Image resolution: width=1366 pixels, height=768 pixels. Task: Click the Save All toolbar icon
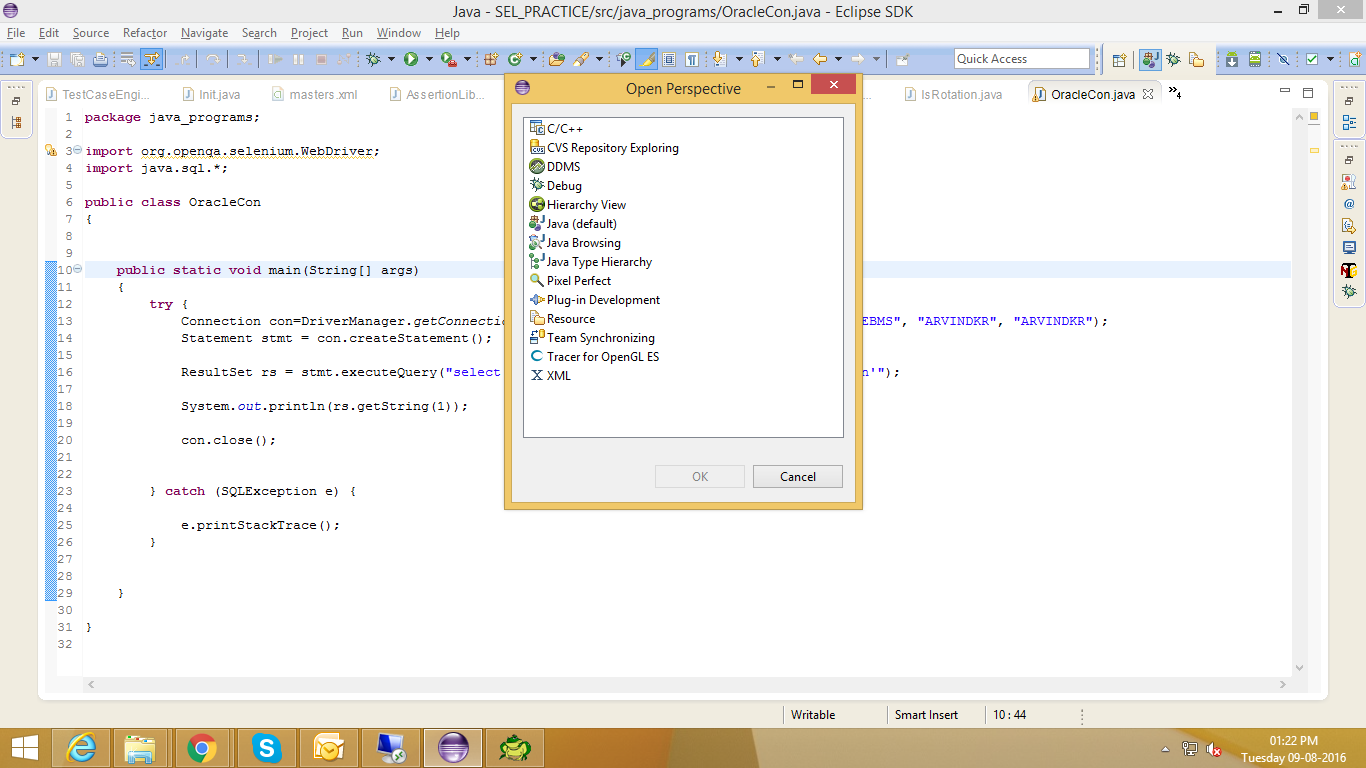[x=77, y=59]
